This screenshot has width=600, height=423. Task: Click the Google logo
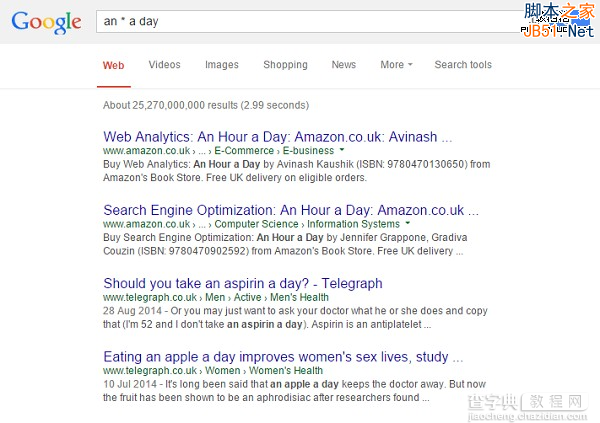pos(46,22)
